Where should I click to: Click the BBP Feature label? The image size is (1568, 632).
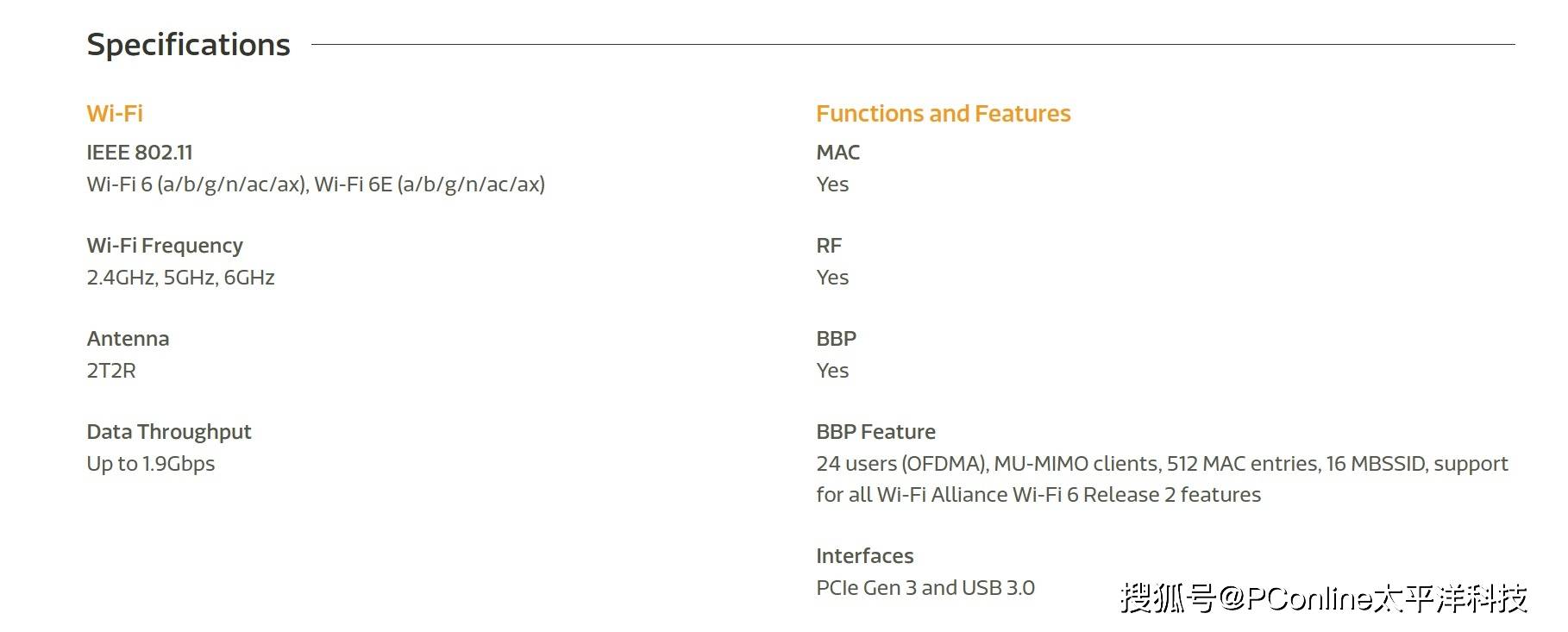pyautogui.click(x=875, y=432)
